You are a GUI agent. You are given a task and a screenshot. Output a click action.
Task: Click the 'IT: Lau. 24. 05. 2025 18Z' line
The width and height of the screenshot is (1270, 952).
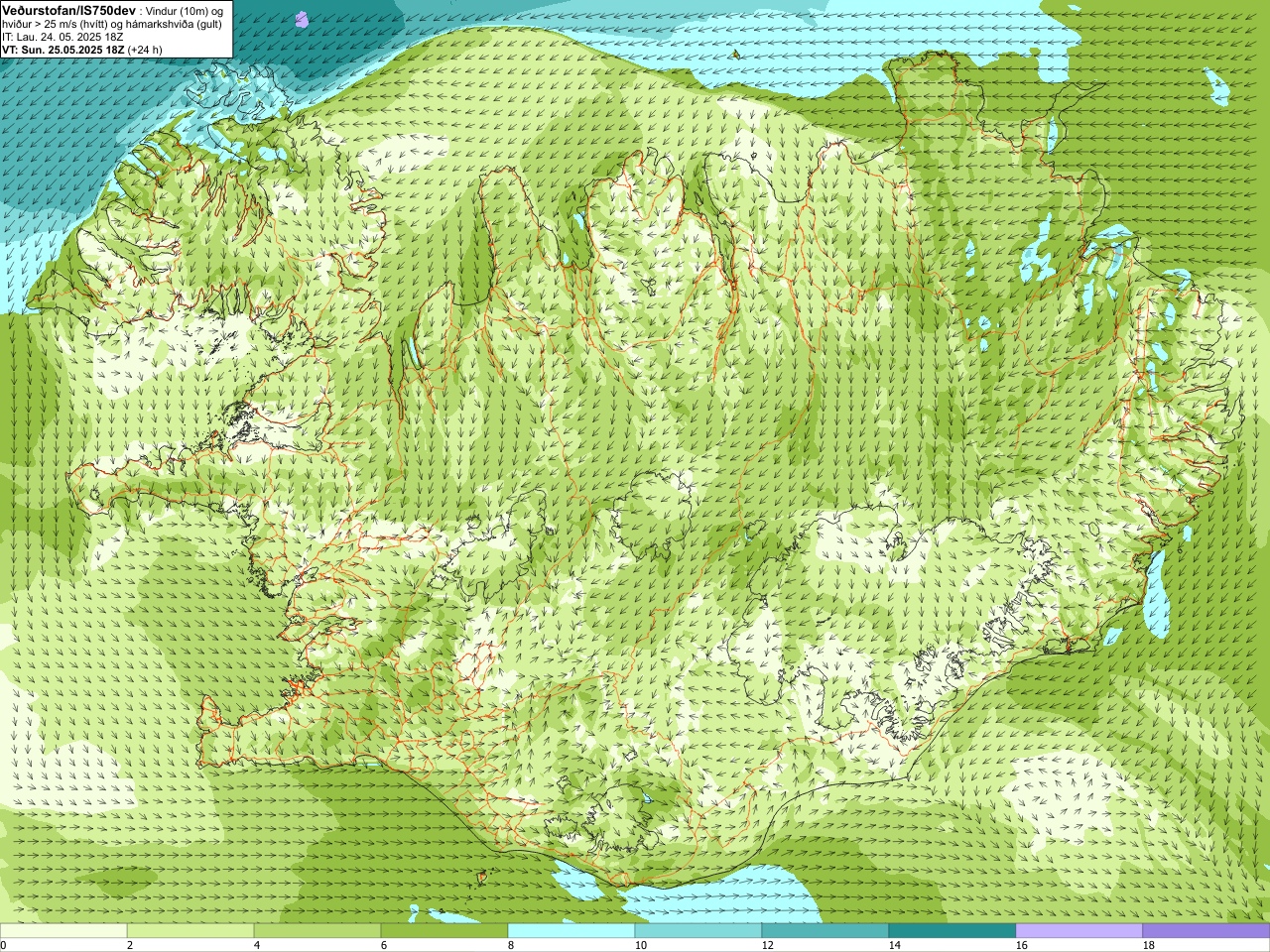63,37
